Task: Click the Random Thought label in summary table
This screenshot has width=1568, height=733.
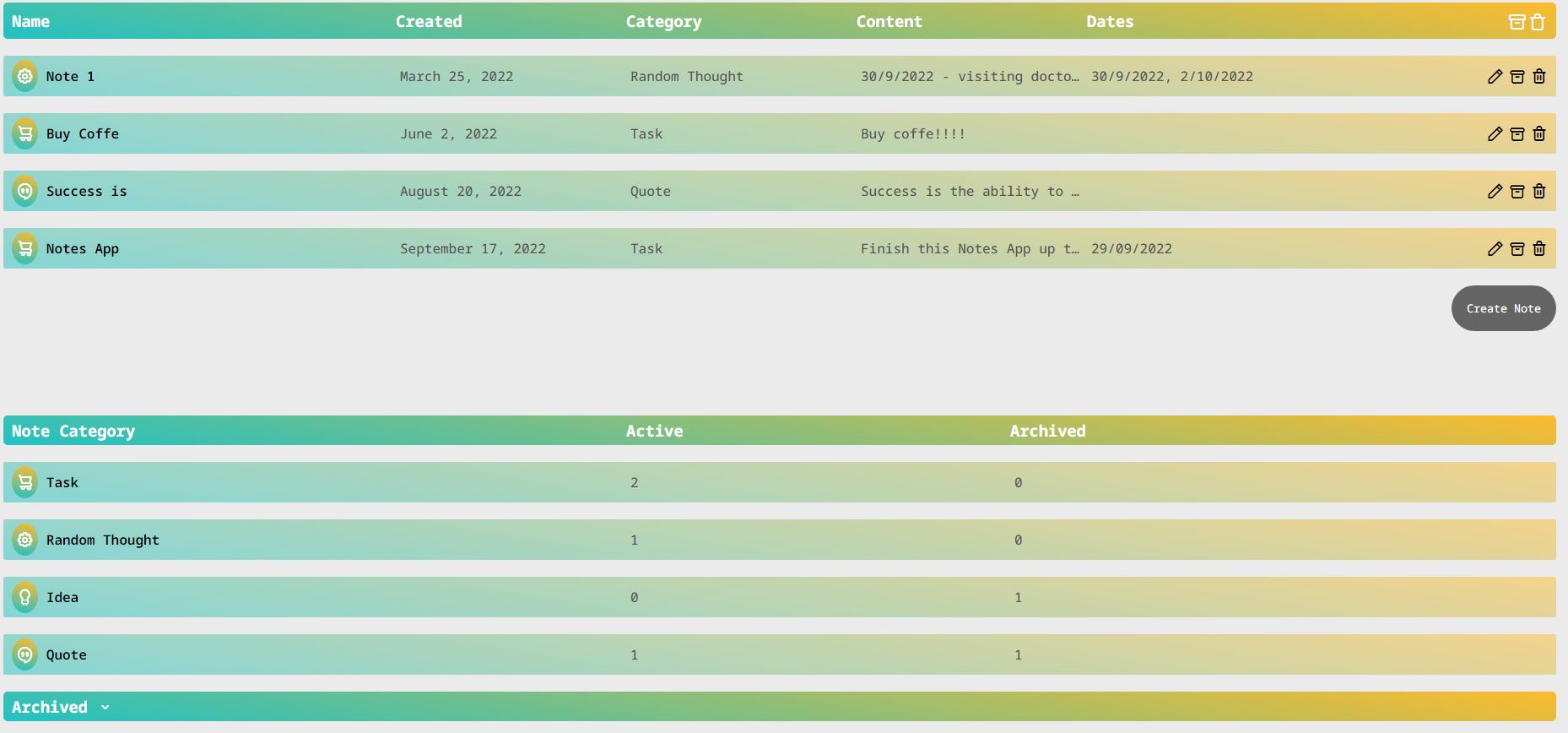Action: tap(103, 540)
